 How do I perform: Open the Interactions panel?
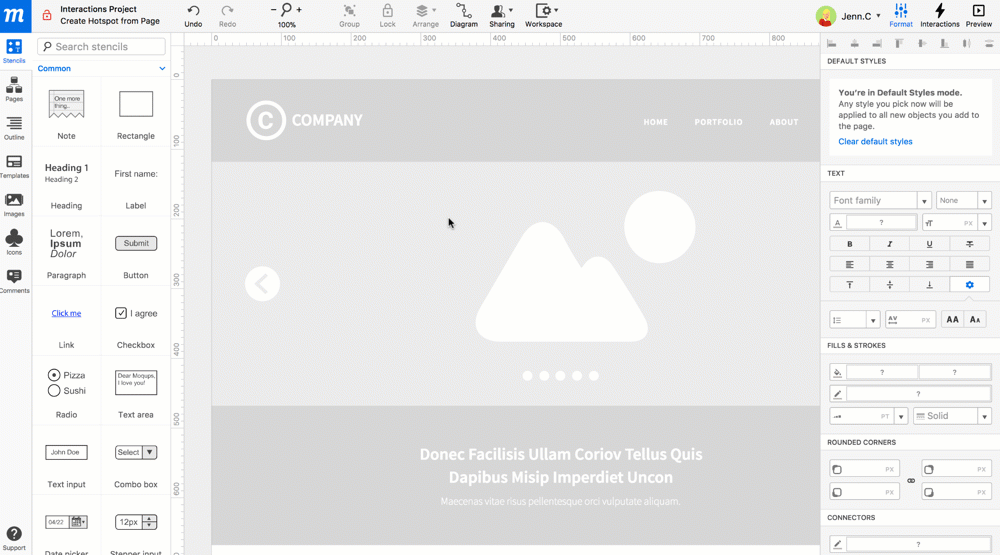click(939, 11)
